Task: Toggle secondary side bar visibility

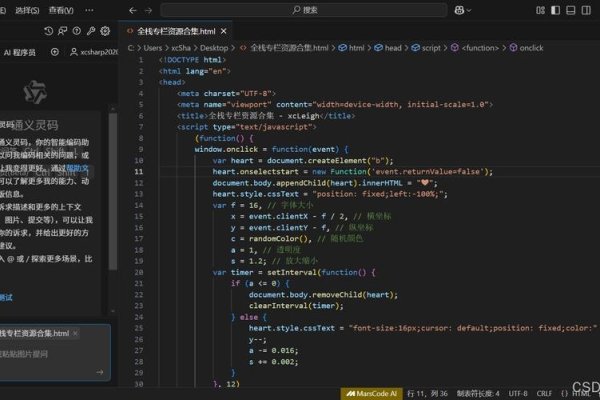Action: pyautogui.click(x=586, y=10)
